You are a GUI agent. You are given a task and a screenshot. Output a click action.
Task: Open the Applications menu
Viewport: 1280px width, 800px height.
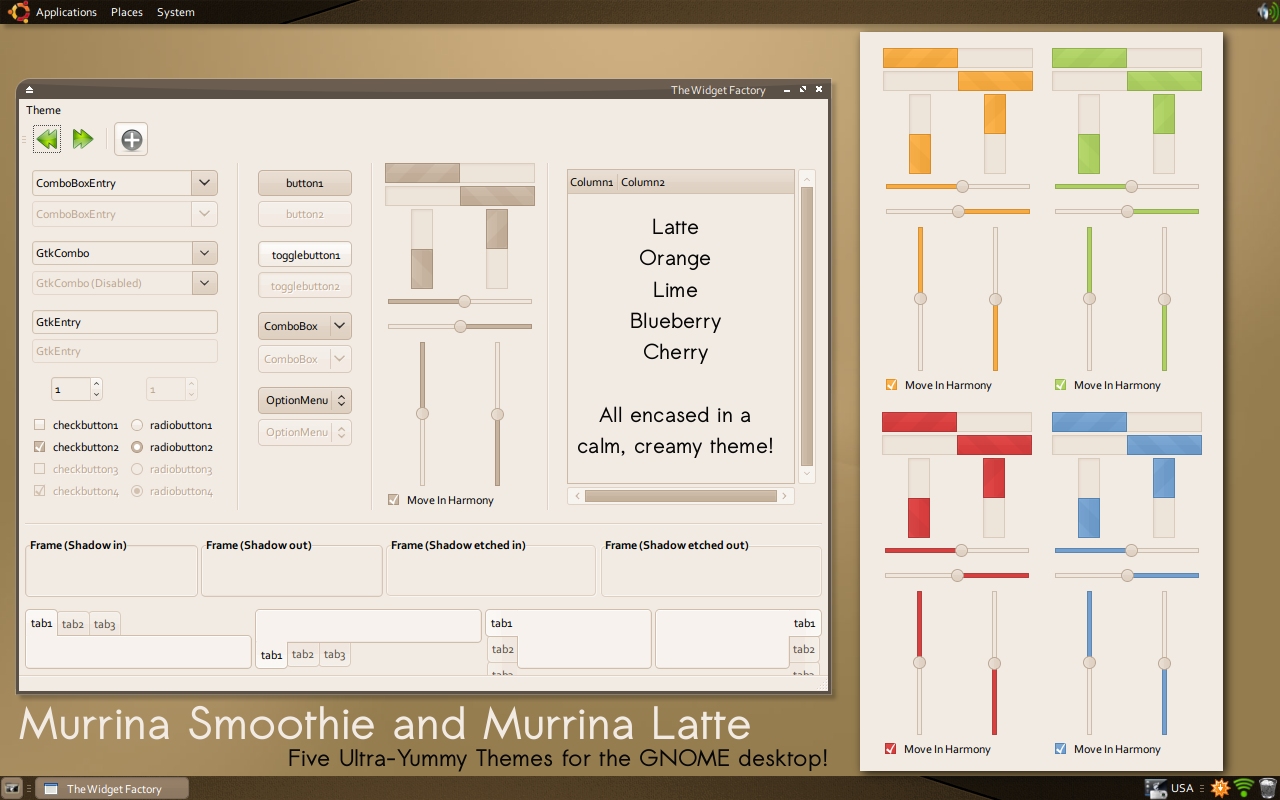pyautogui.click(x=66, y=12)
